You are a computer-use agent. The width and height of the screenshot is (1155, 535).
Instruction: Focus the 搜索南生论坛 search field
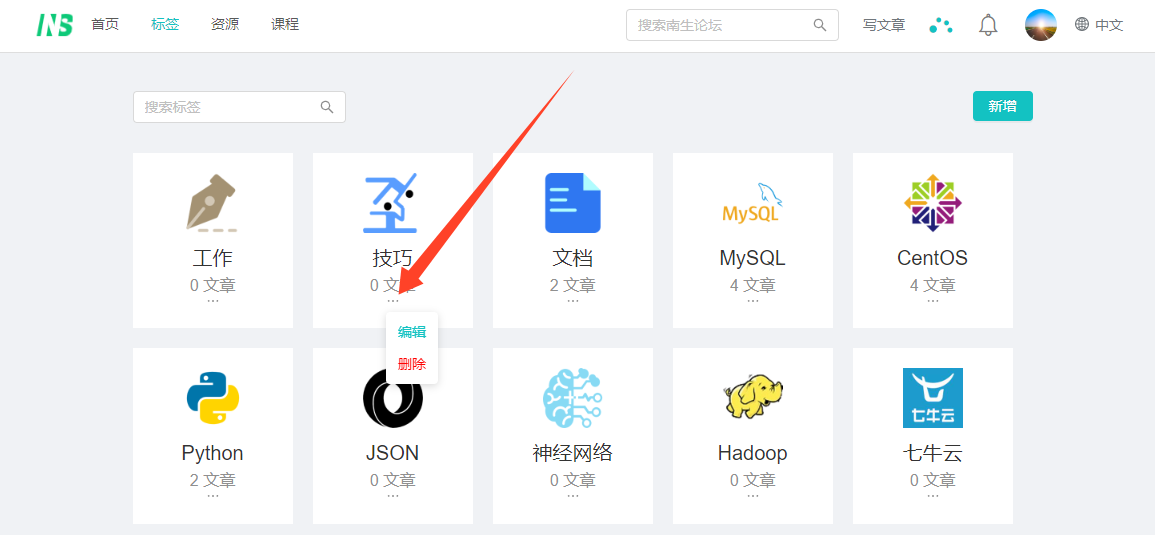pyautogui.click(x=722, y=25)
